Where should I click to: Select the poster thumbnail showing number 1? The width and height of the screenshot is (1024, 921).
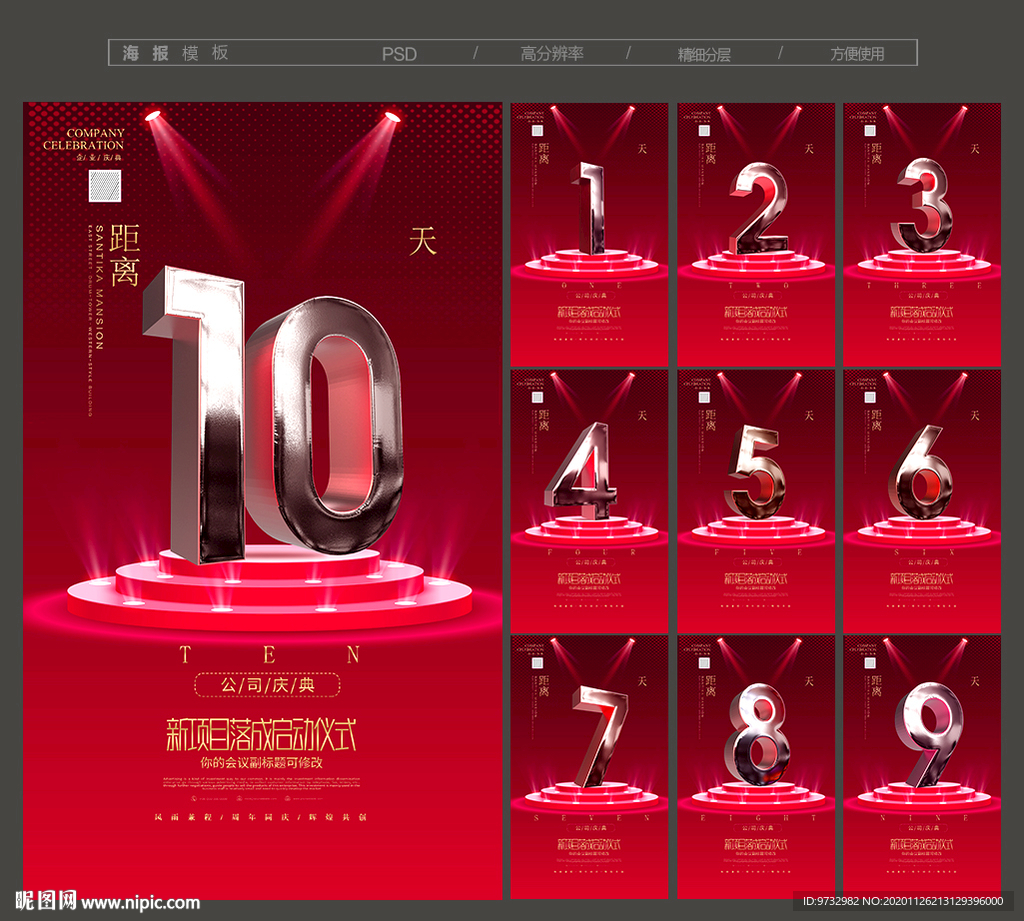click(589, 234)
